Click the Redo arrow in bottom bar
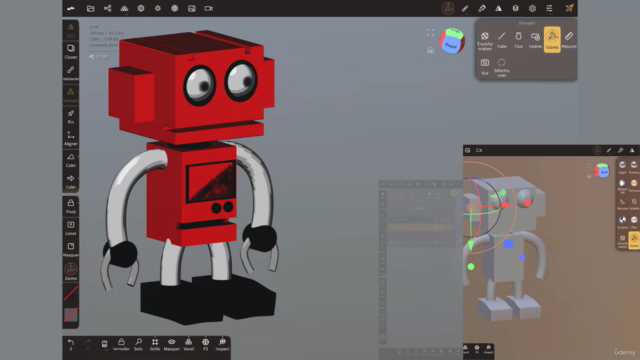 (x=87, y=344)
